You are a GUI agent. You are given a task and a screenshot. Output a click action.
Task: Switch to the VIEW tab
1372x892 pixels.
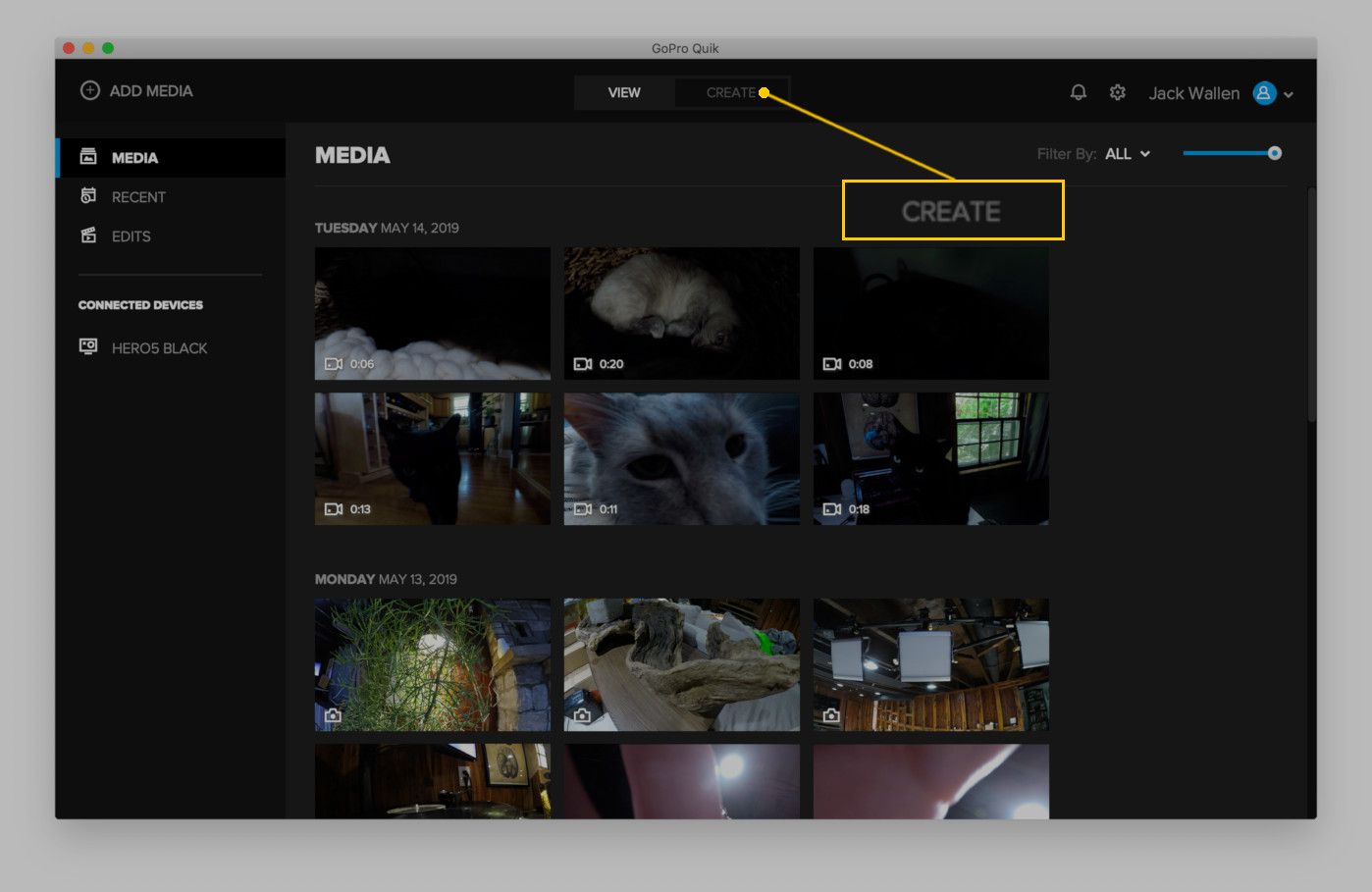click(624, 93)
